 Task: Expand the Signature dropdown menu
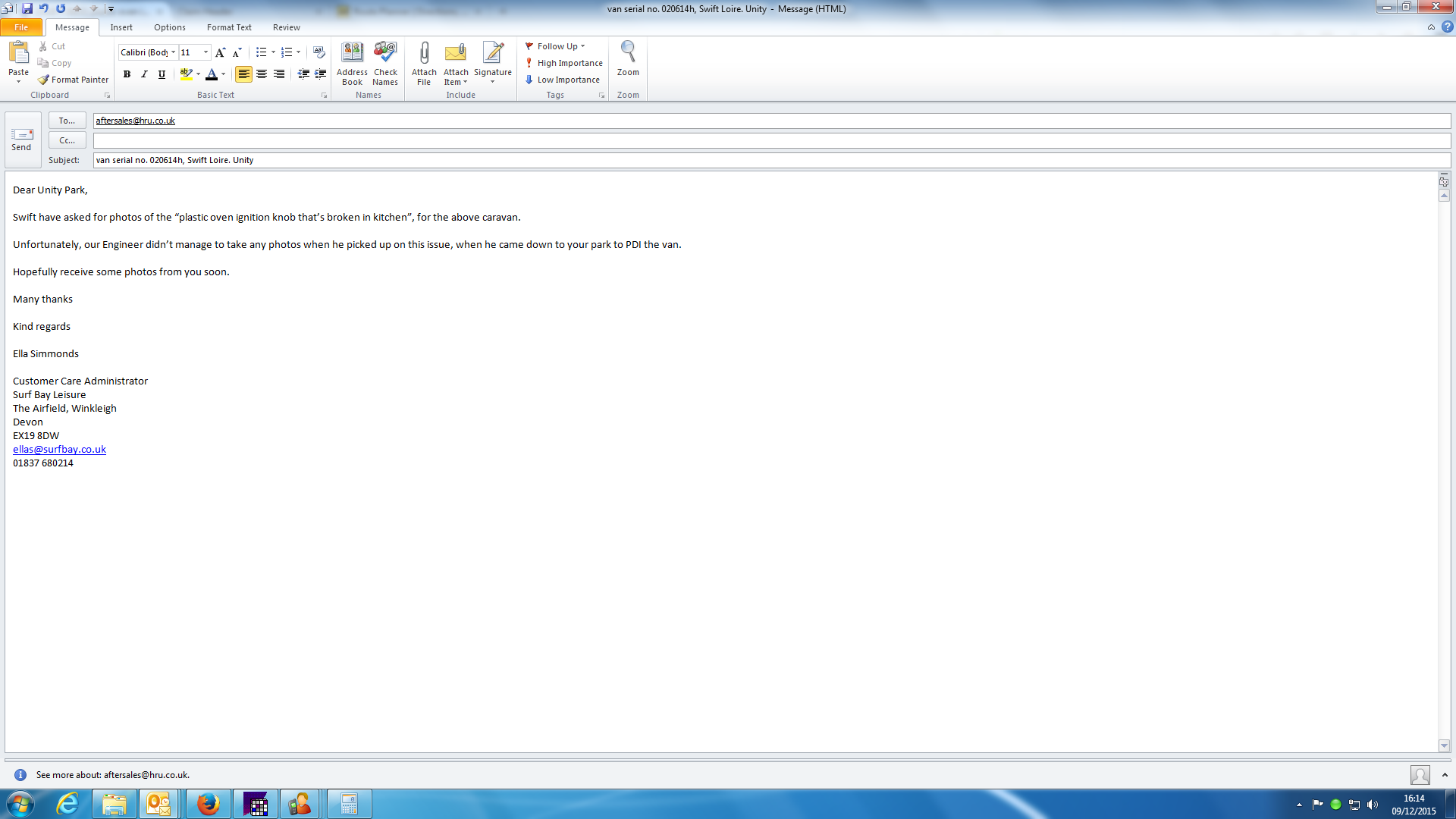(x=493, y=81)
